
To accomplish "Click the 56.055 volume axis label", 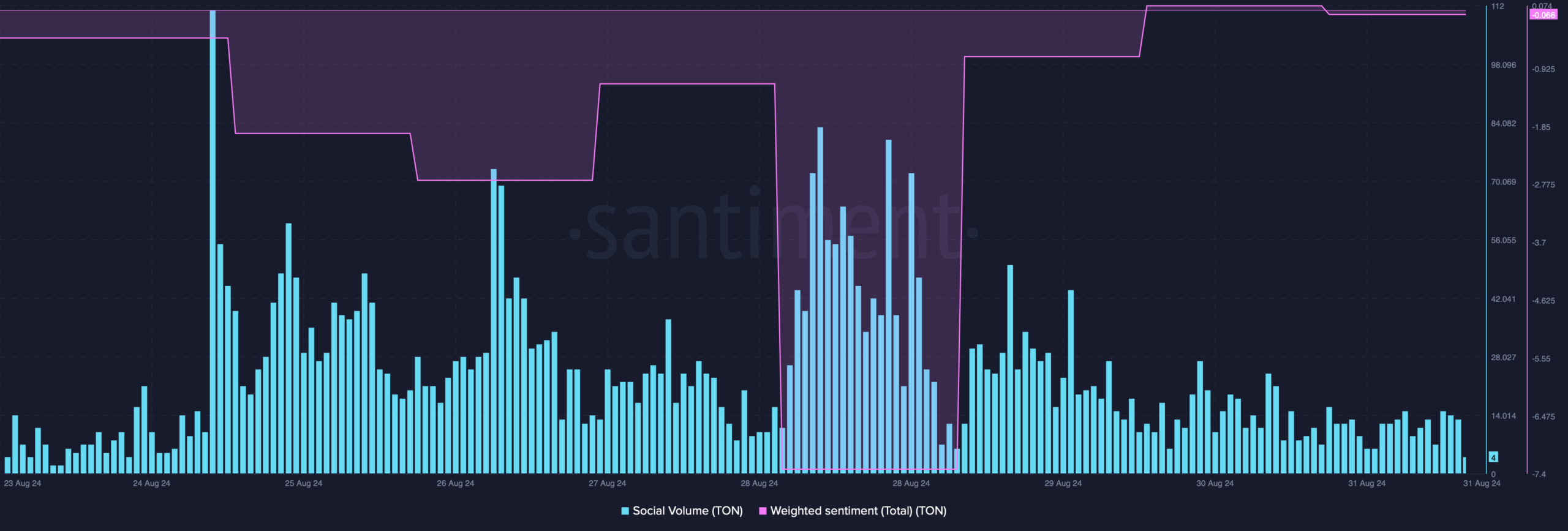I will tap(1504, 240).
